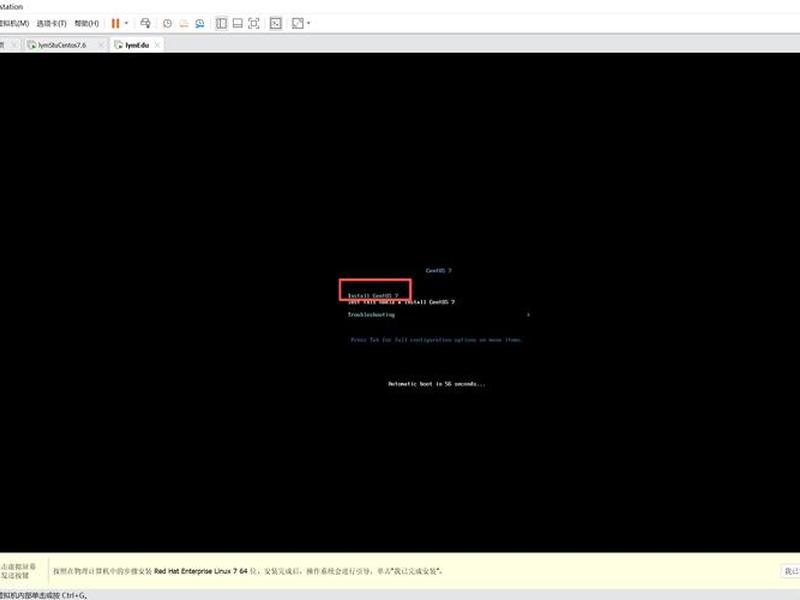Switch to the lynStuCentos7.6 tab
800x600 pixels.
[62, 45]
